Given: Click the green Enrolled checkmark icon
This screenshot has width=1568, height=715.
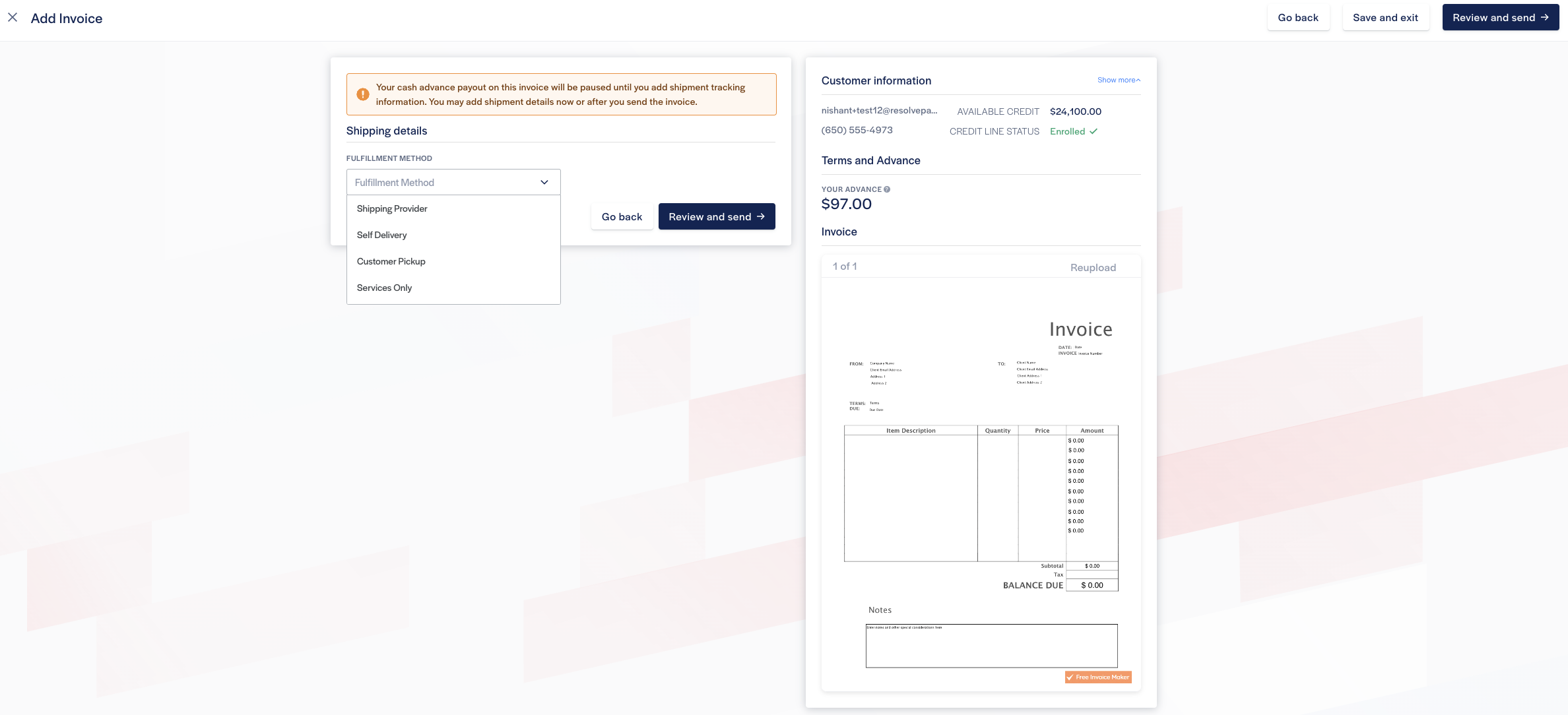Looking at the screenshot, I should [x=1094, y=131].
